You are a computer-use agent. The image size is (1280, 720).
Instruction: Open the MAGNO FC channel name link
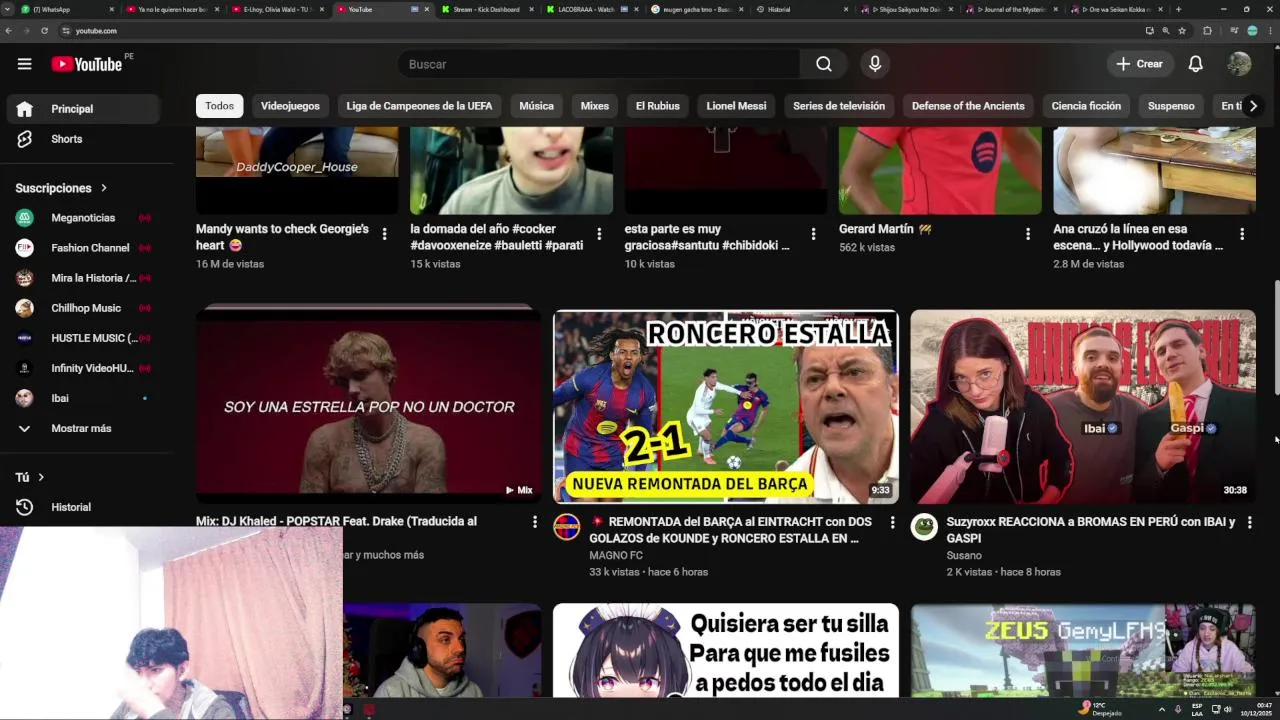(x=616, y=555)
